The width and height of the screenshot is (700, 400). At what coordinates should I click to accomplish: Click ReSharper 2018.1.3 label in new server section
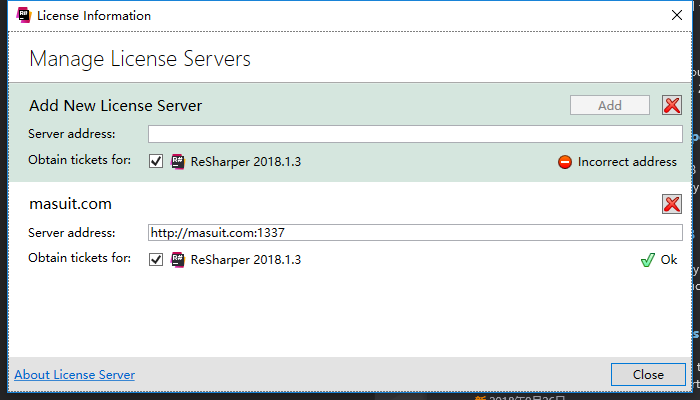pos(246,162)
